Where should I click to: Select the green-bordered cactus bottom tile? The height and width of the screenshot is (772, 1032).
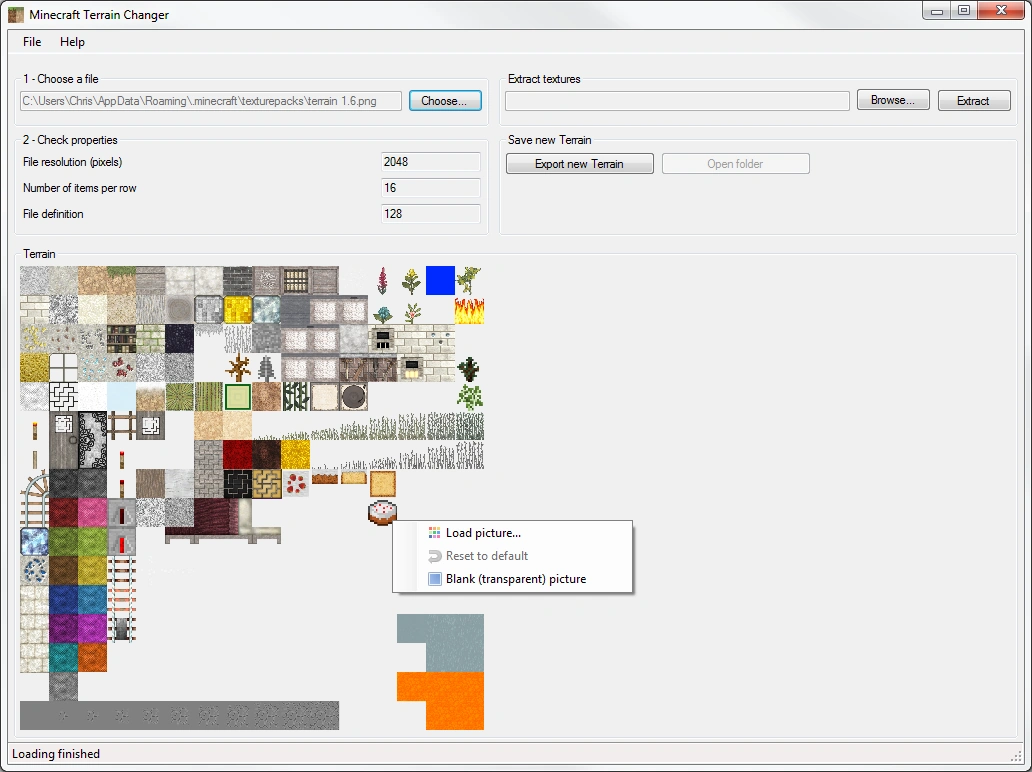coord(238,396)
